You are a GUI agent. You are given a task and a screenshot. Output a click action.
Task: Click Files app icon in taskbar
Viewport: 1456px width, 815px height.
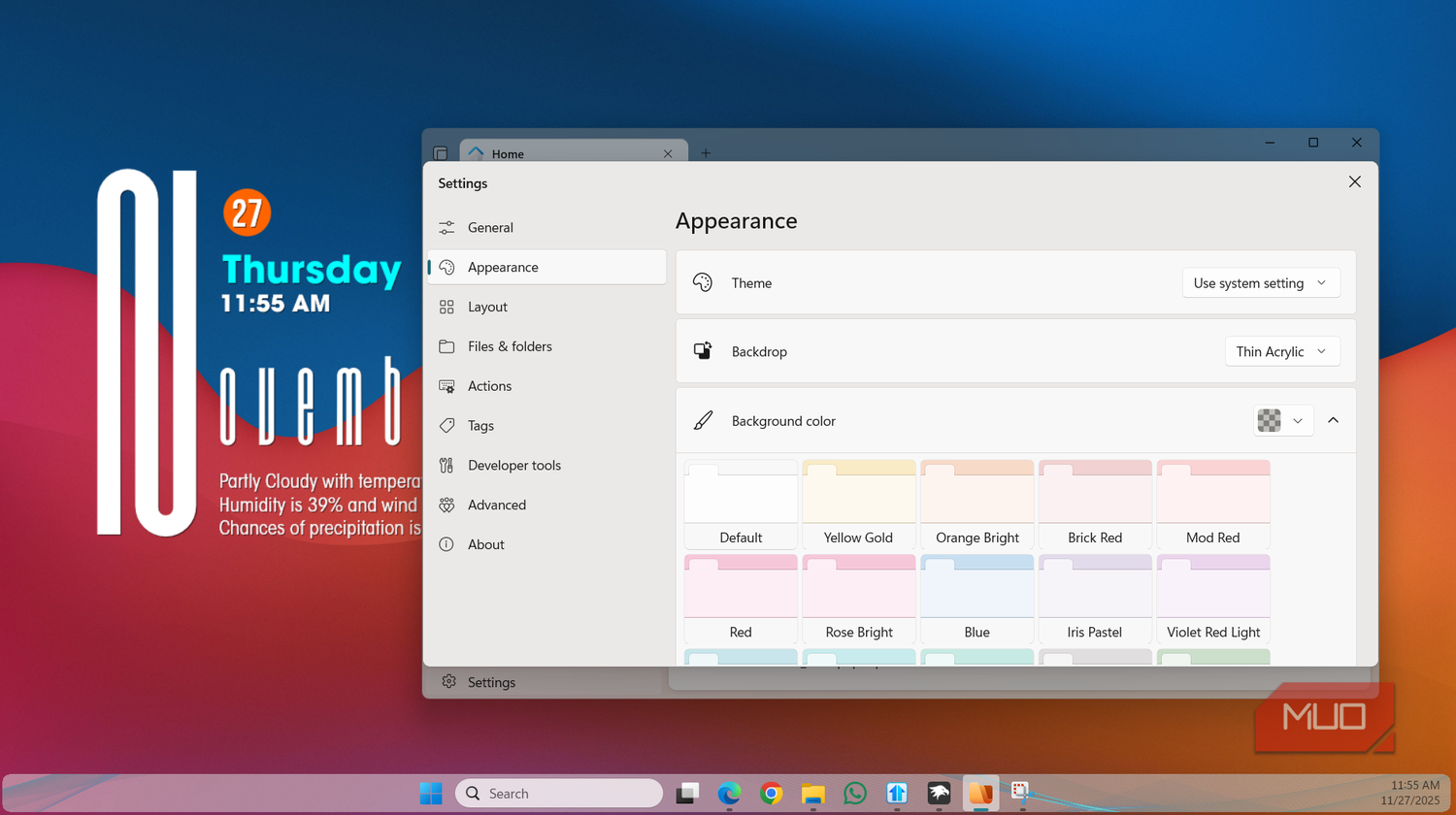[980, 794]
